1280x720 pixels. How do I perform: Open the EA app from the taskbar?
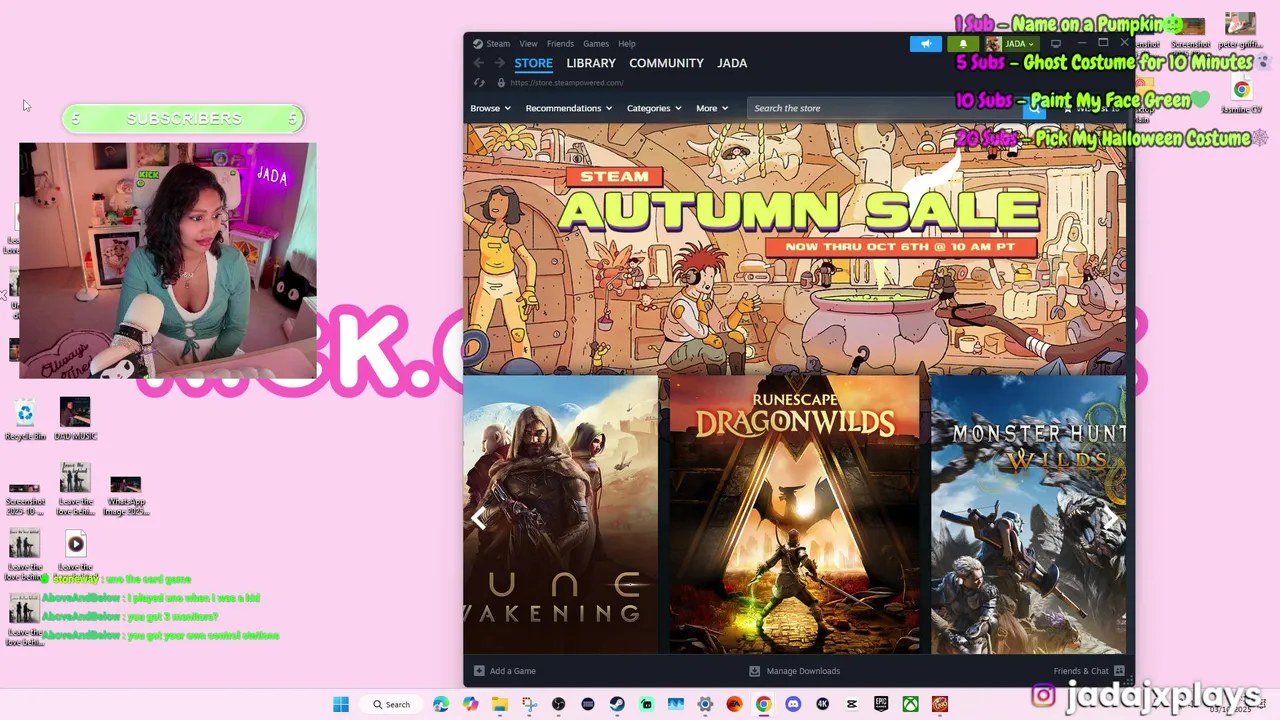tap(734, 705)
